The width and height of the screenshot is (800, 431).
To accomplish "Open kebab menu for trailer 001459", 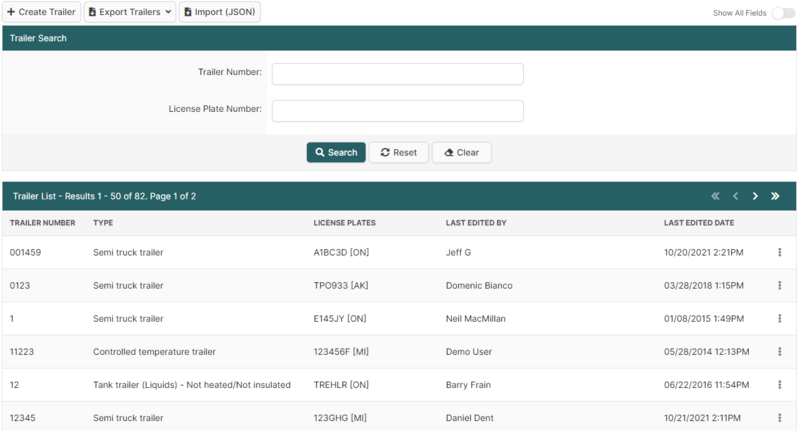I will click(779, 252).
